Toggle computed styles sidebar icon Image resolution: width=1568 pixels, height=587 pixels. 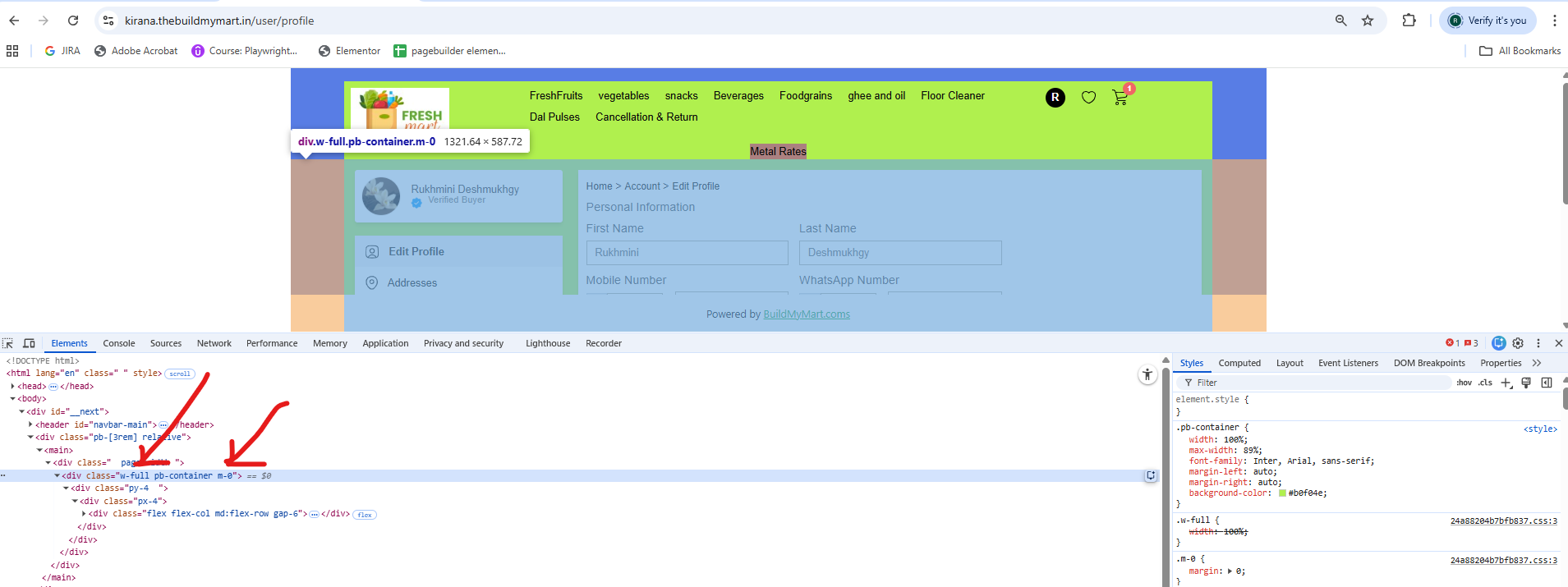(x=1547, y=383)
